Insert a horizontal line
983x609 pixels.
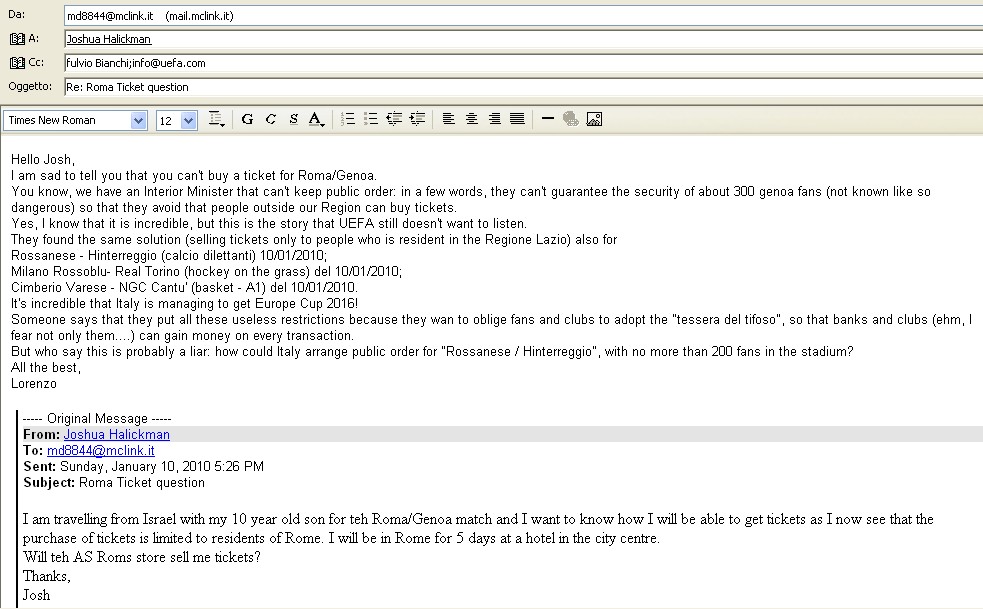[x=547, y=119]
